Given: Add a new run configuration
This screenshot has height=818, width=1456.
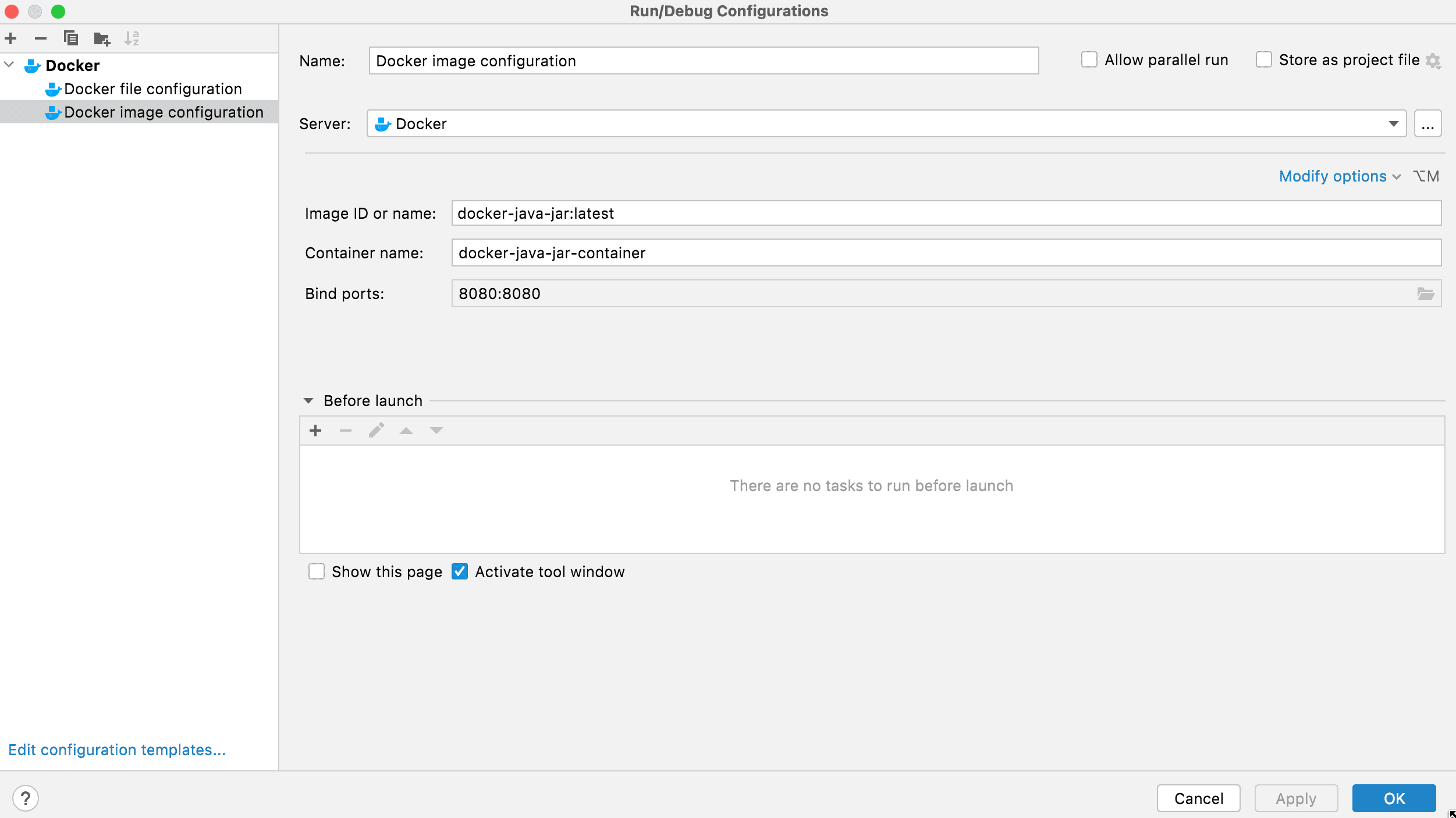Looking at the screenshot, I should [x=11, y=38].
